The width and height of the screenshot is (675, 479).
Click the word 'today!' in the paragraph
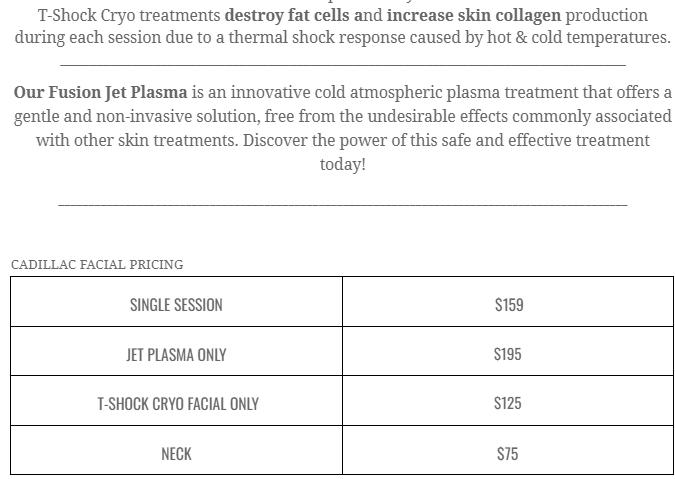pyautogui.click(x=343, y=164)
